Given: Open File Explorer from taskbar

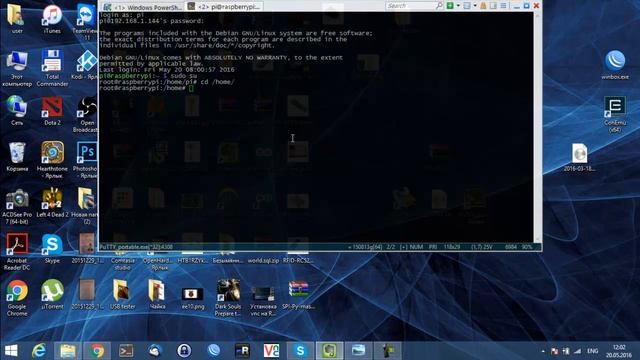Looking at the screenshot, I should (68, 351).
